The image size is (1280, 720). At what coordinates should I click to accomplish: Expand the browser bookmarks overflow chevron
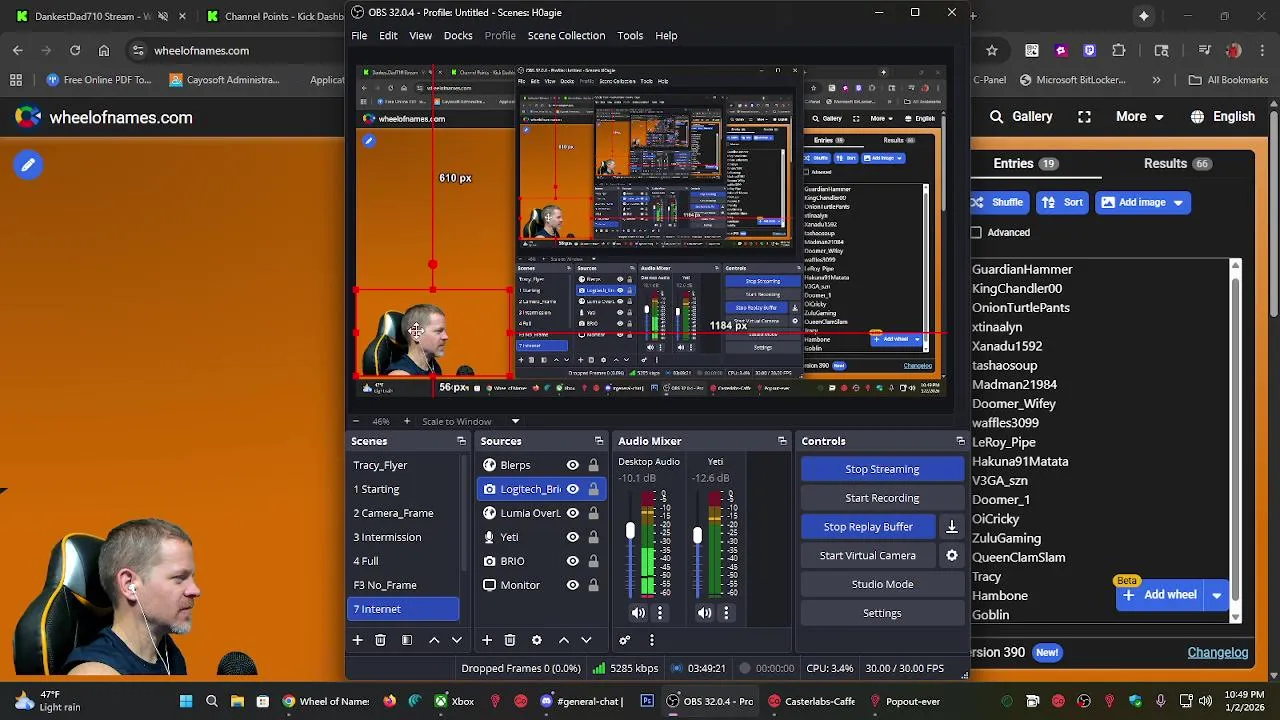(x=1157, y=80)
